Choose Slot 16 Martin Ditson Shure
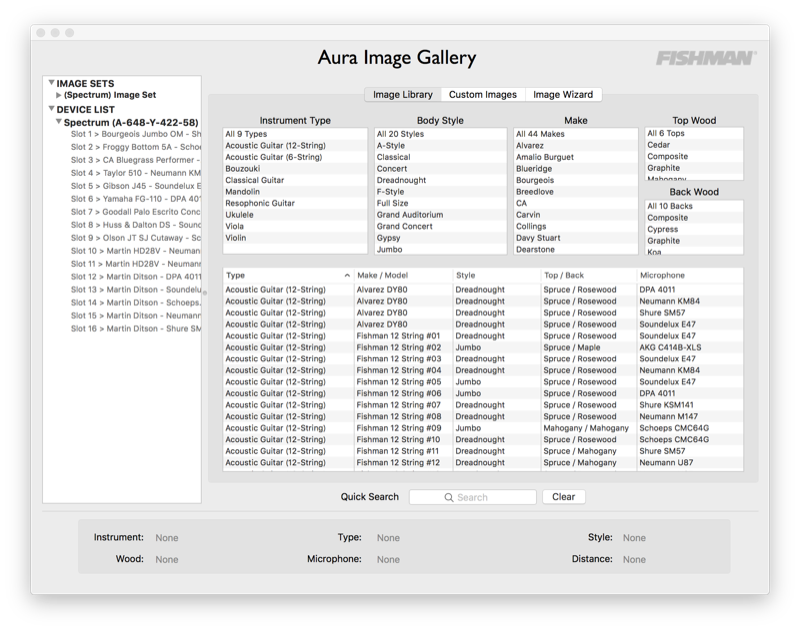The width and height of the screenshot is (800, 631). [136, 329]
